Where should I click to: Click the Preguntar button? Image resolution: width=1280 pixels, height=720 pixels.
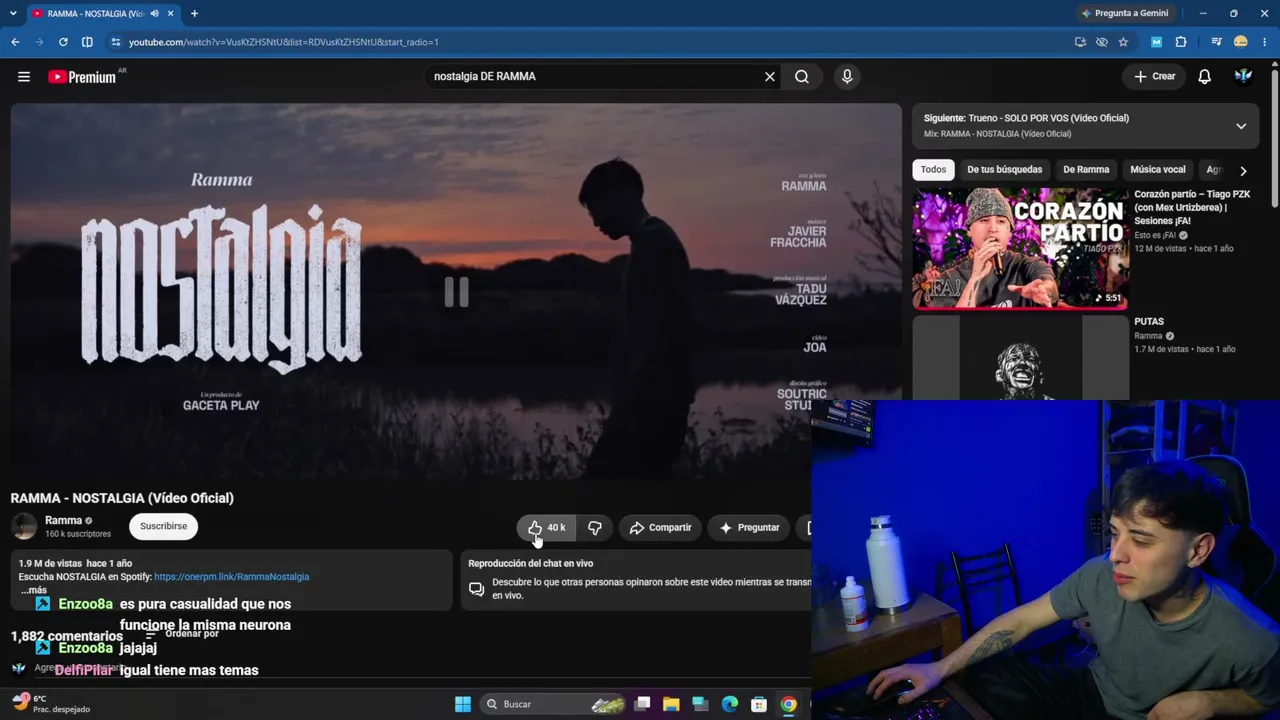click(749, 527)
